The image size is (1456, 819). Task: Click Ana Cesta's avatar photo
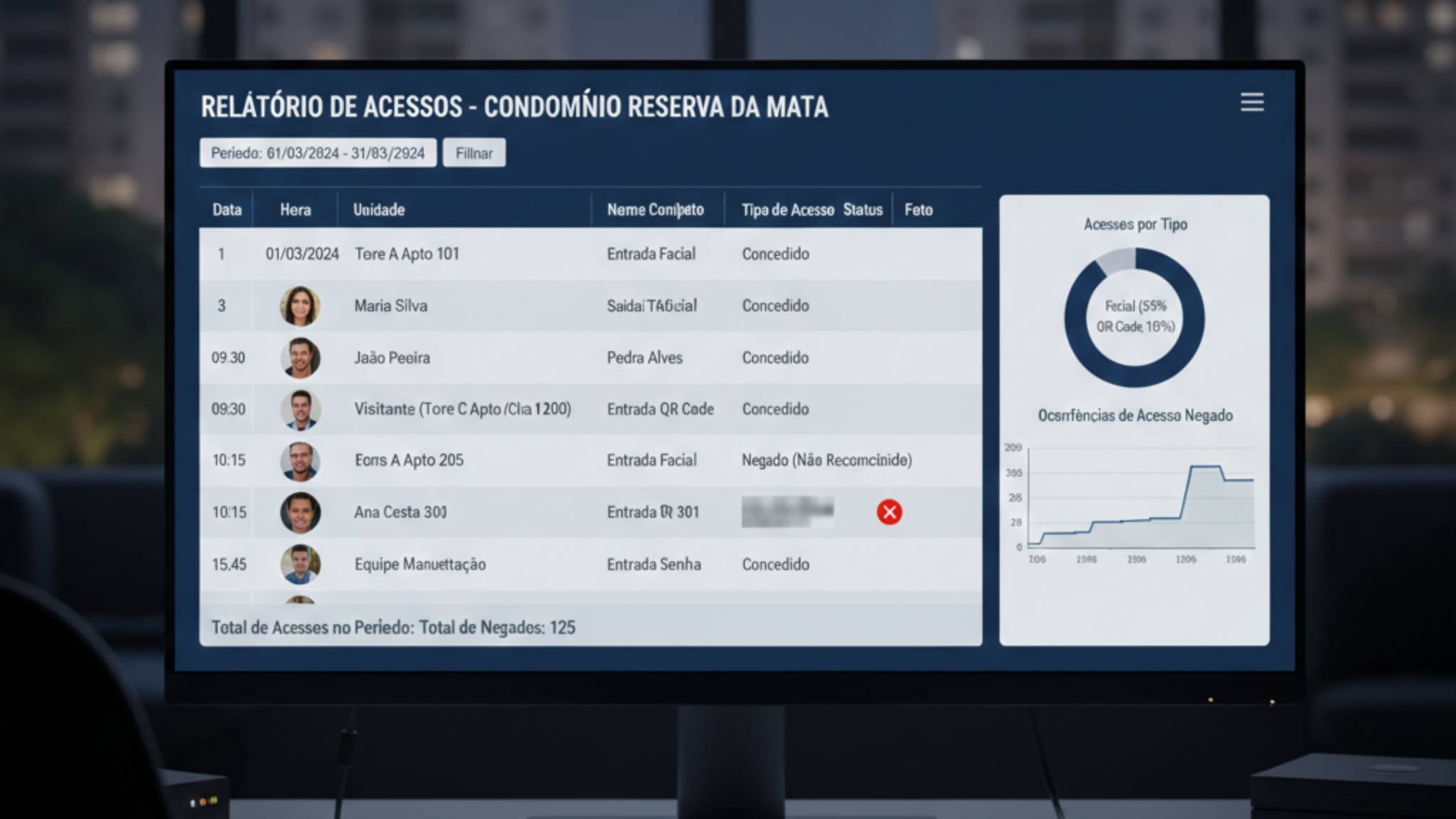300,513
